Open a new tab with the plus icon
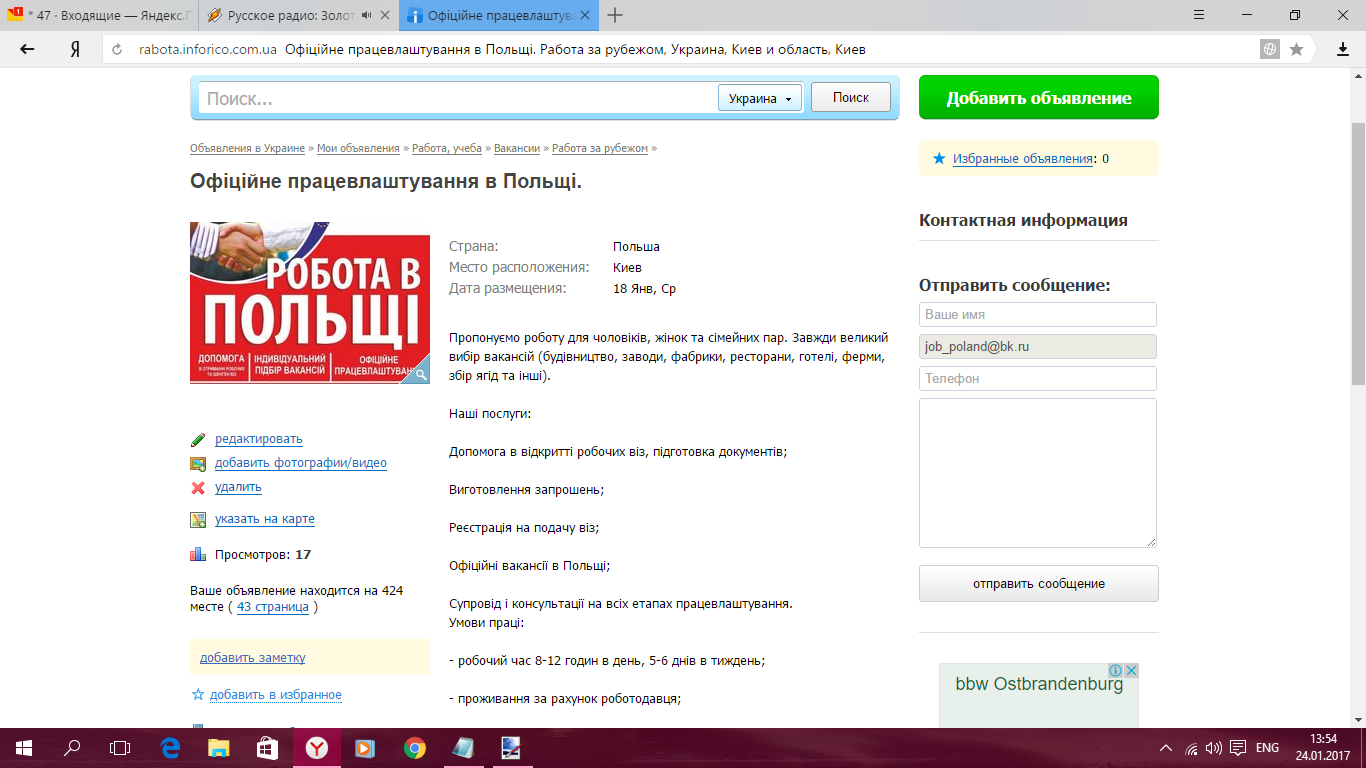The width and height of the screenshot is (1366, 768). pos(615,15)
